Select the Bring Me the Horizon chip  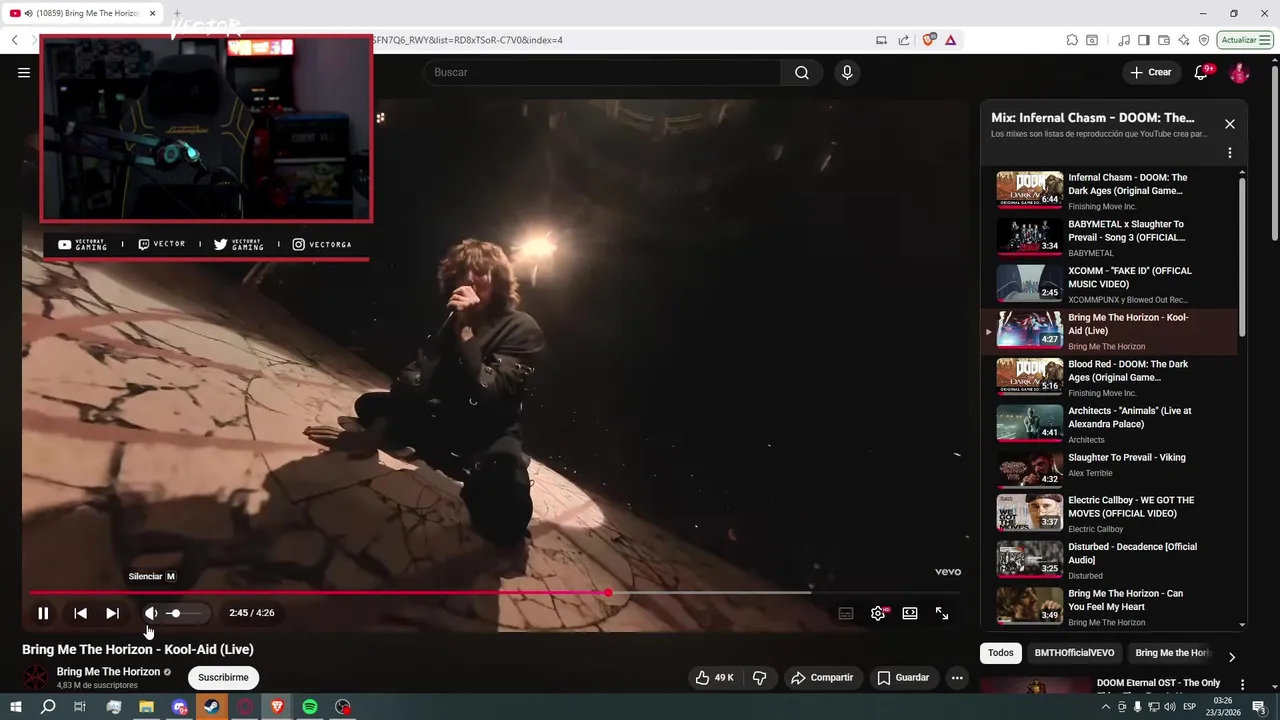(1172, 653)
